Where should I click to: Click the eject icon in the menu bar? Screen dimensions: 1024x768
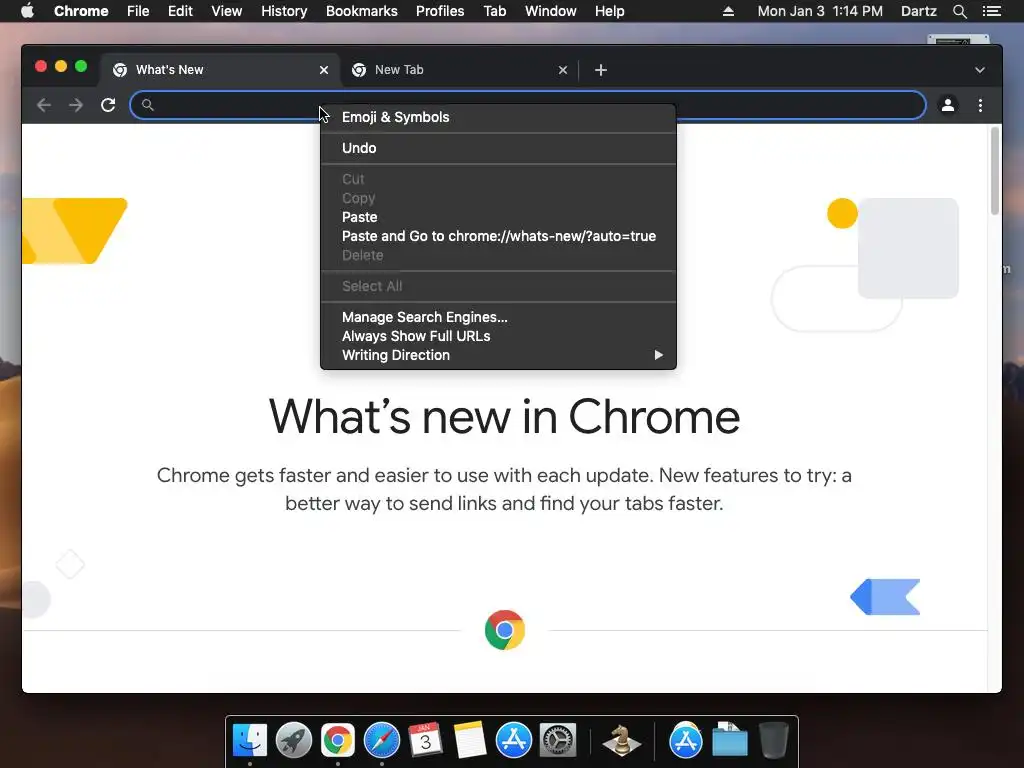click(x=728, y=11)
